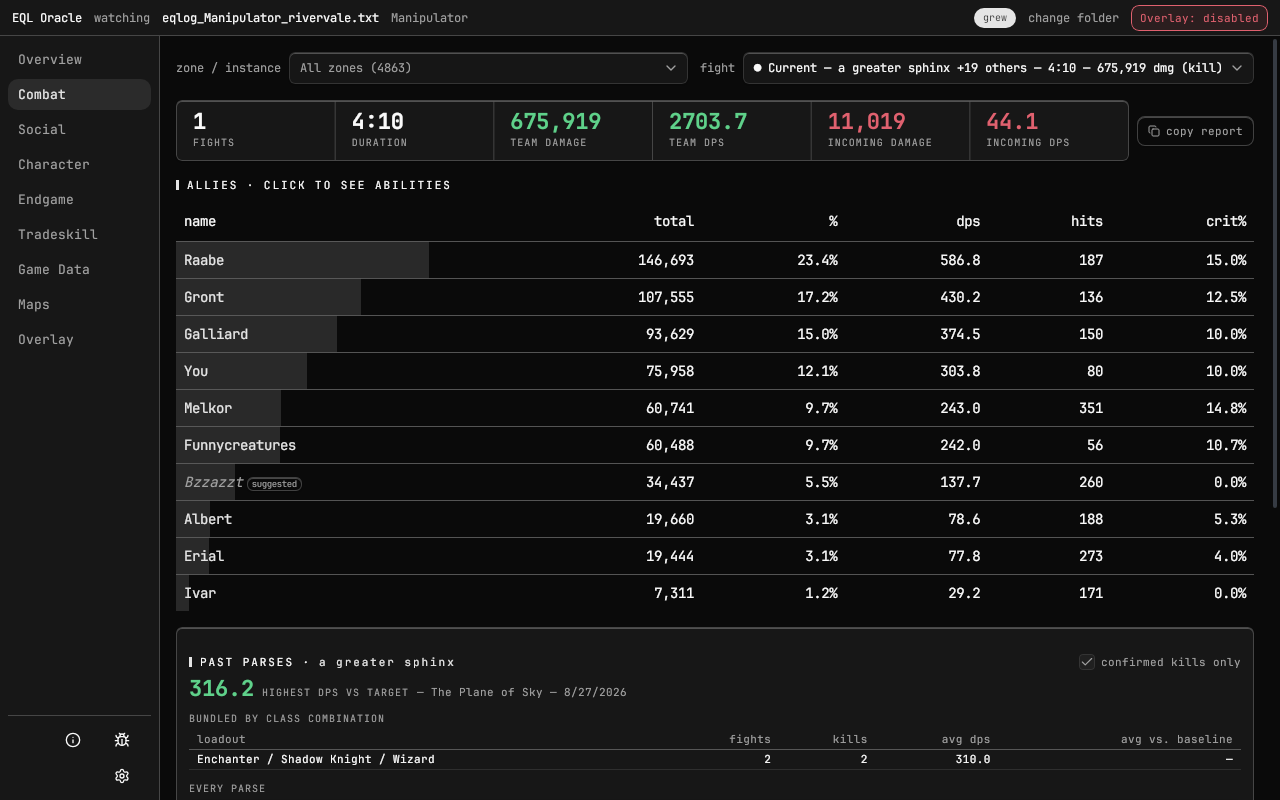1280x800 pixels.
Task: Open the zone / instance dropdown
Action: (488, 68)
